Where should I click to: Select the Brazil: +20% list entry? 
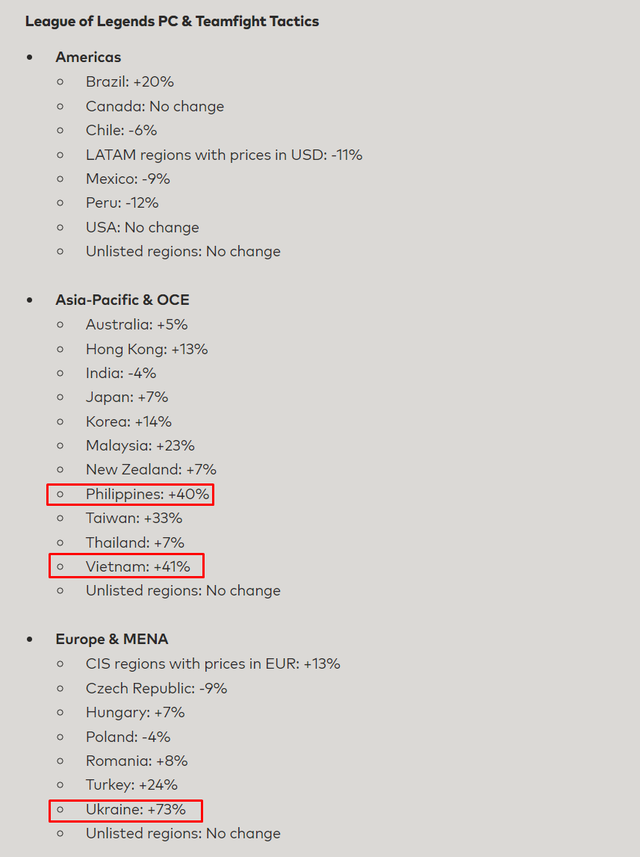(129, 82)
